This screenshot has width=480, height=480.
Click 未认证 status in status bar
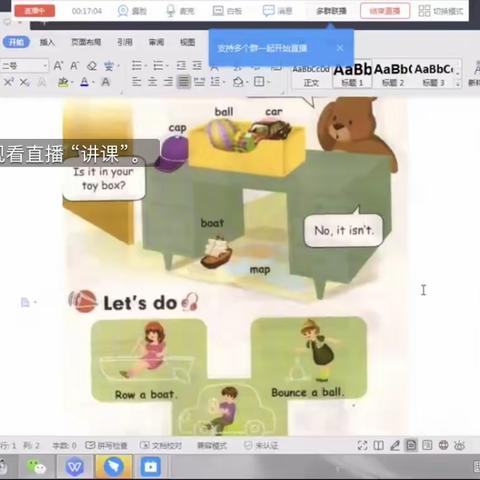tap(261, 445)
